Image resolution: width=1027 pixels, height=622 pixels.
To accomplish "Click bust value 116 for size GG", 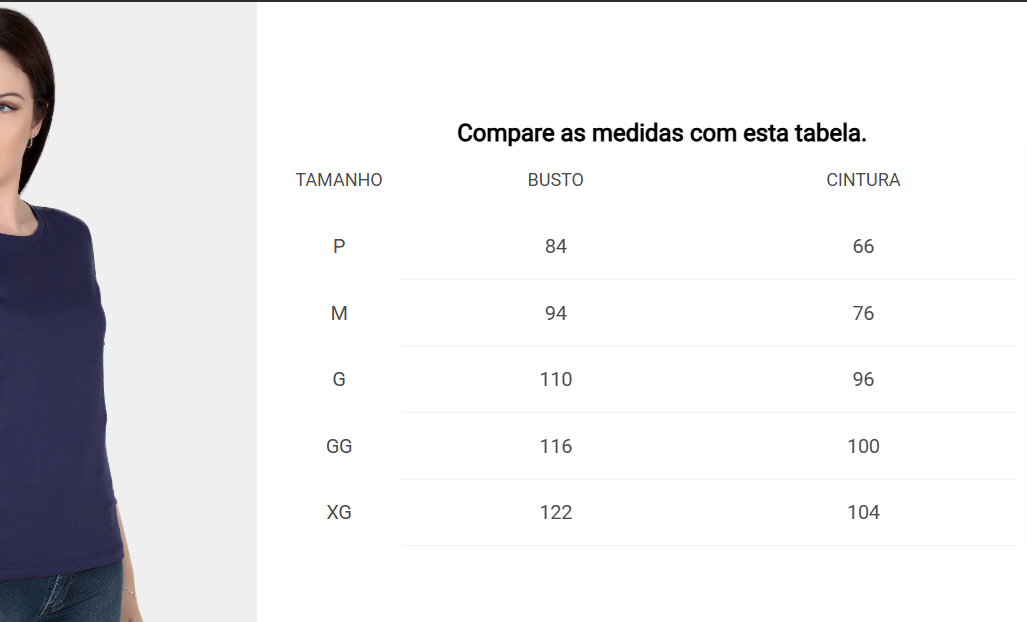I will [555, 447].
